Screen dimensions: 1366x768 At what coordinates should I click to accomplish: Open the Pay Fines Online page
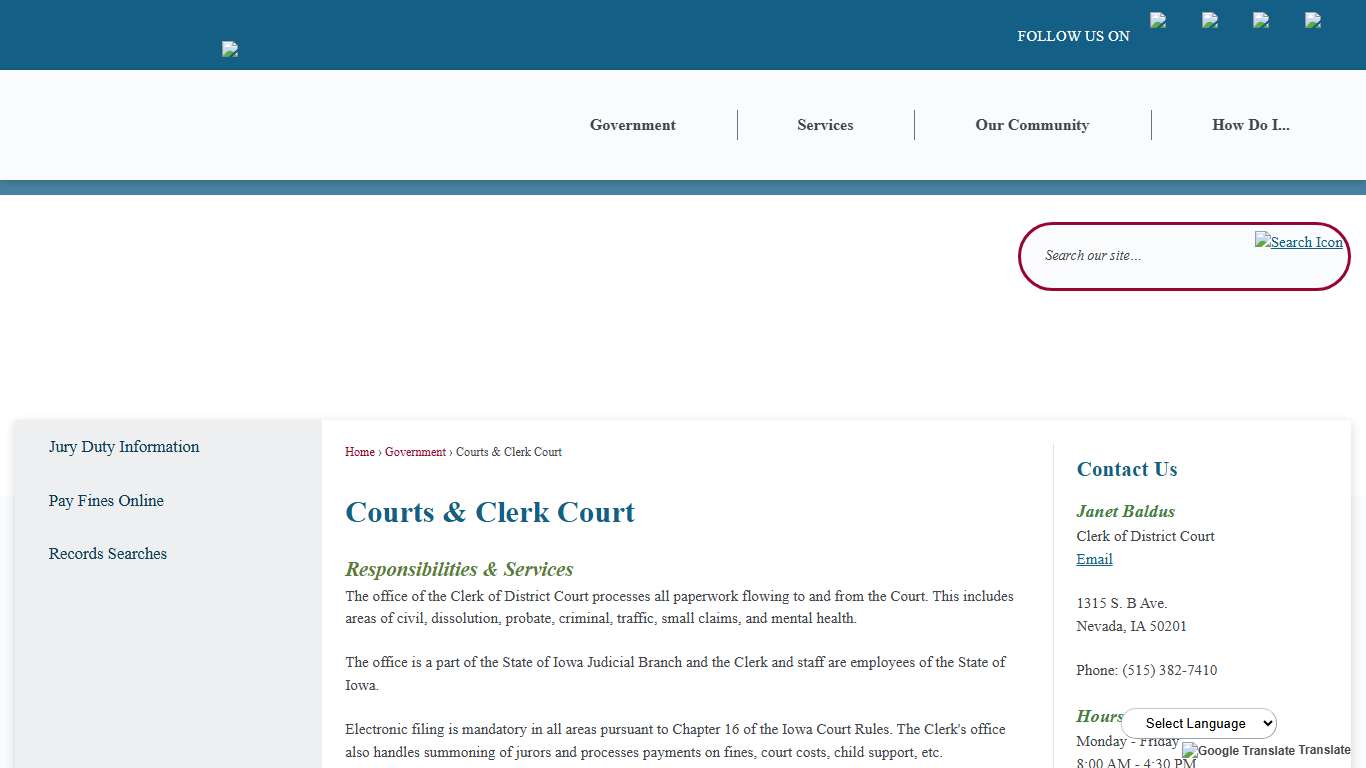pyautogui.click(x=106, y=500)
